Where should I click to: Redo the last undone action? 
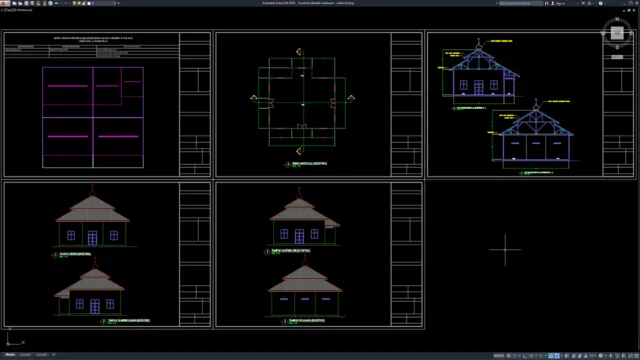65,3
